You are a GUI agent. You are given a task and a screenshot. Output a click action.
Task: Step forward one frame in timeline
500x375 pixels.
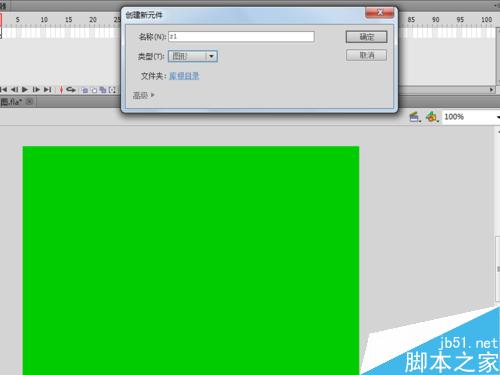point(36,89)
